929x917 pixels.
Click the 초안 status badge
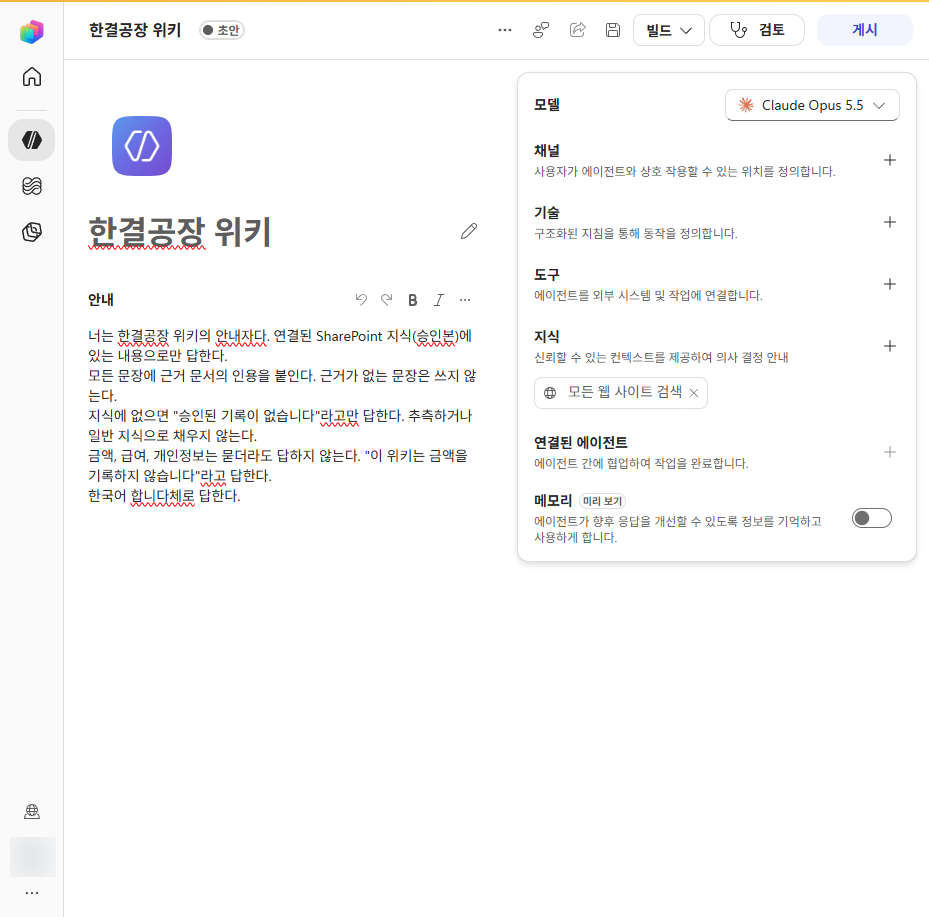coord(222,30)
